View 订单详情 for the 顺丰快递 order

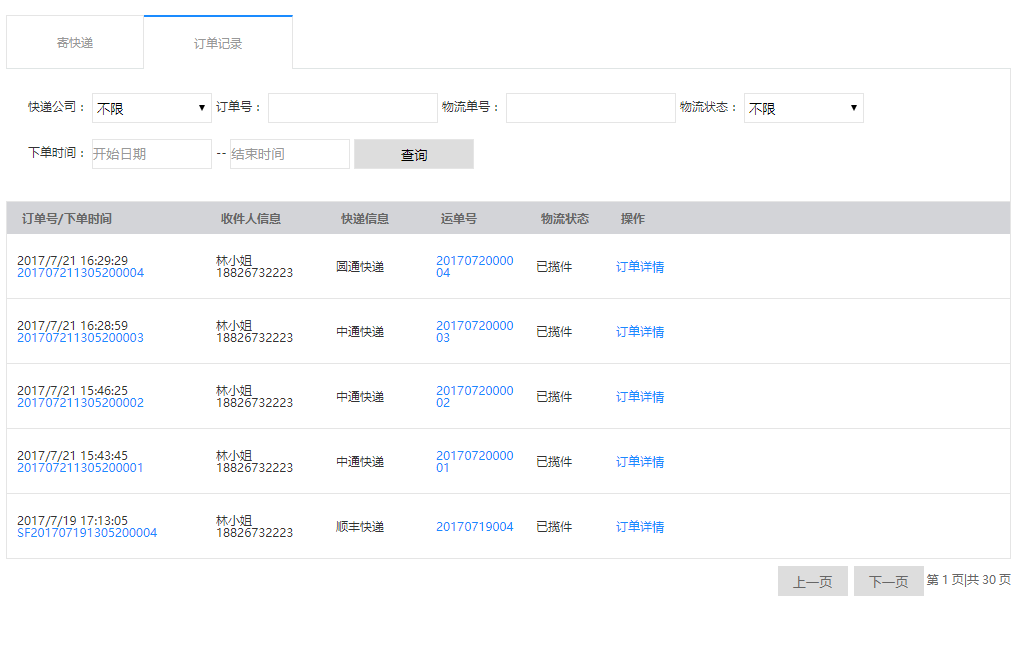pos(640,527)
